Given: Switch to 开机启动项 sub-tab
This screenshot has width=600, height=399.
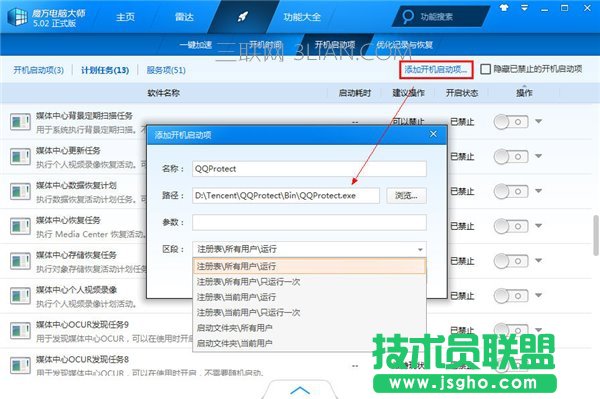Looking at the screenshot, I should (335, 45).
